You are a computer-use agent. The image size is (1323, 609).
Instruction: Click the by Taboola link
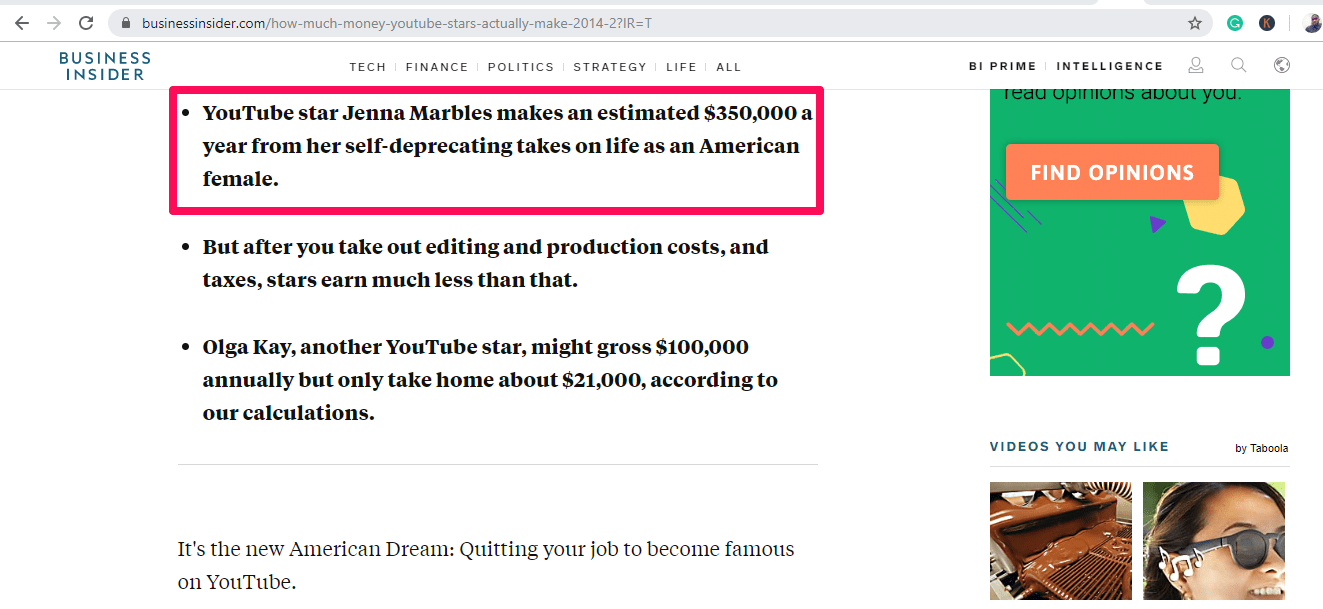(x=1262, y=448)
